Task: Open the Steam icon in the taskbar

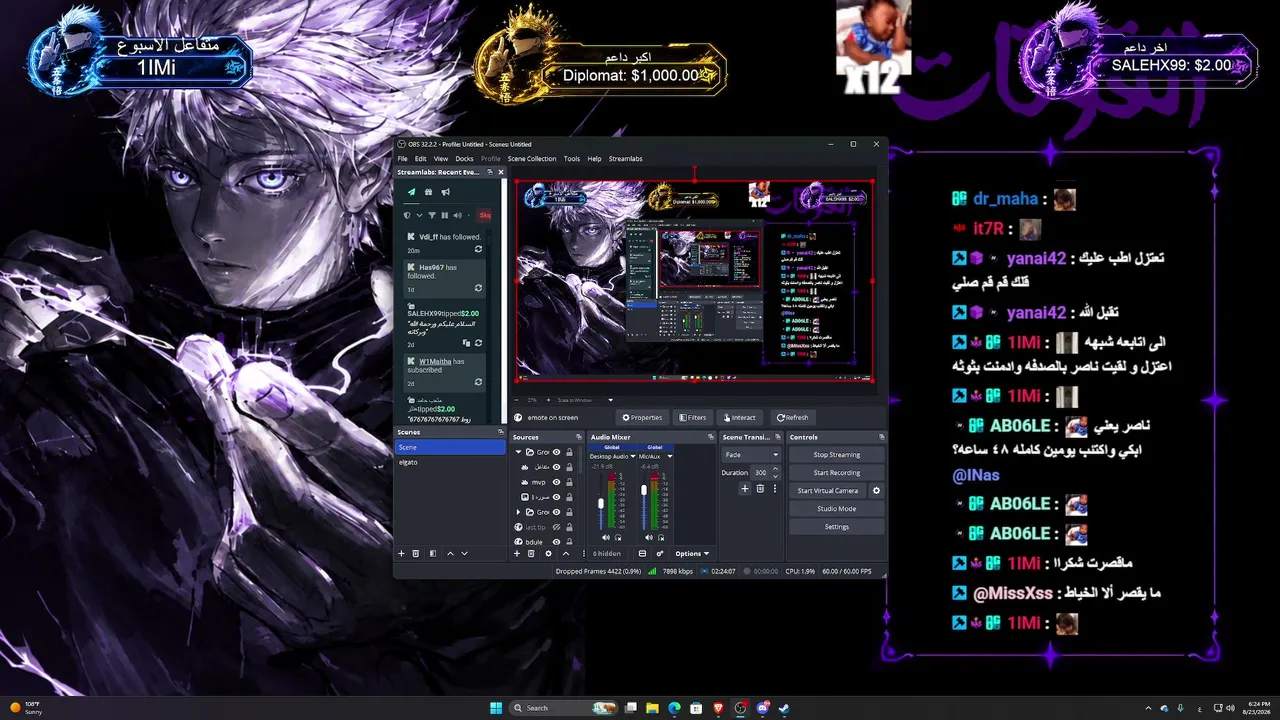Action: 784,708
